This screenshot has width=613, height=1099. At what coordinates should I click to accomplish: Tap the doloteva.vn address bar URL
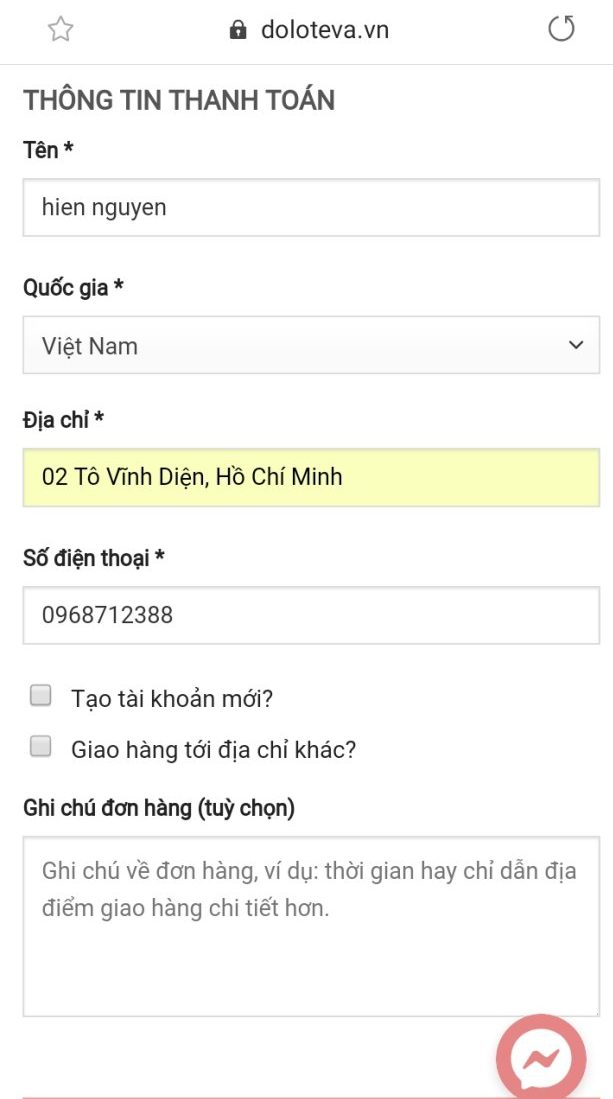[x=324, y=30]
